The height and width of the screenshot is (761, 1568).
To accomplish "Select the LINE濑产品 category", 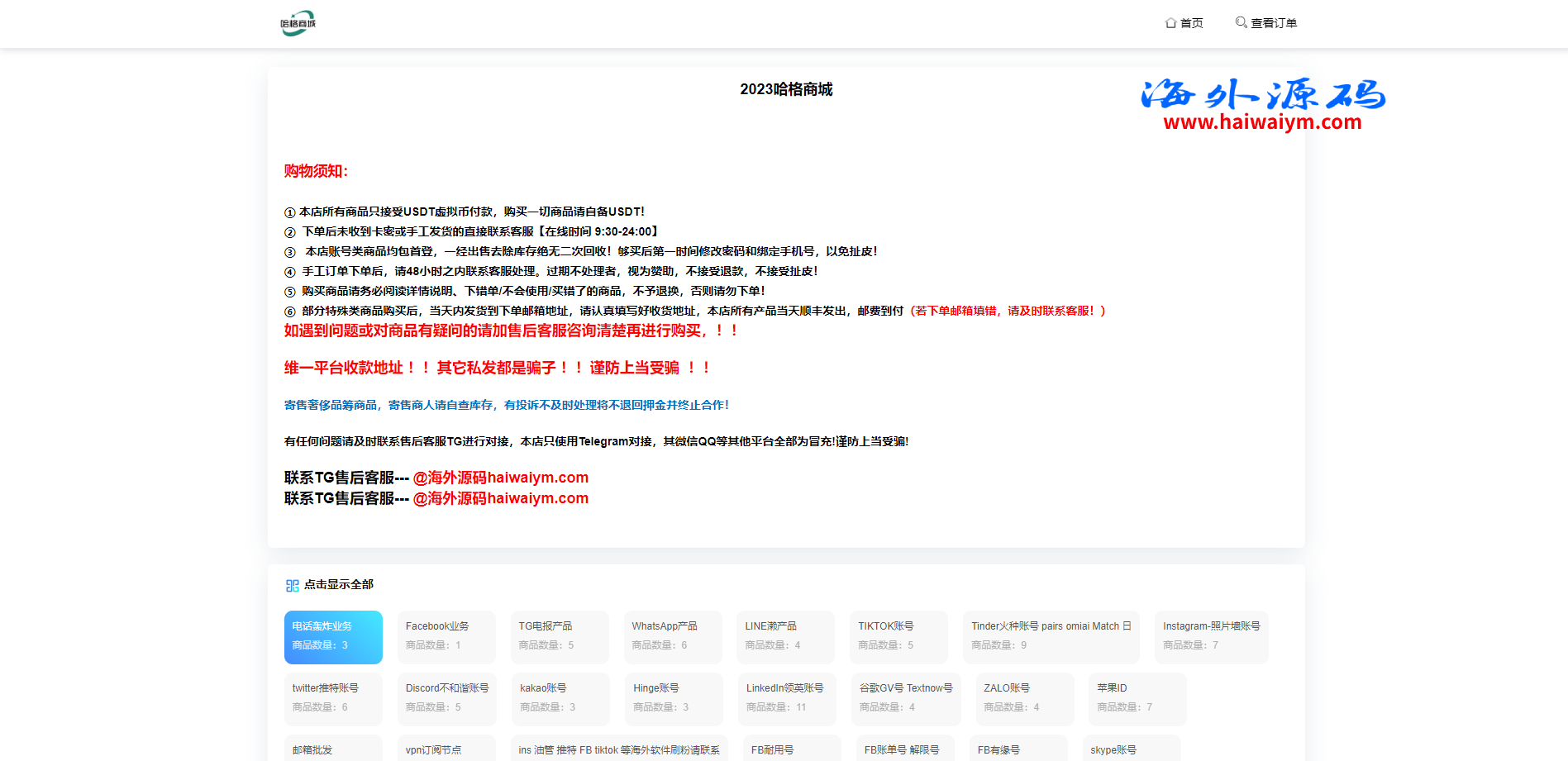I will tap(785, 636).
